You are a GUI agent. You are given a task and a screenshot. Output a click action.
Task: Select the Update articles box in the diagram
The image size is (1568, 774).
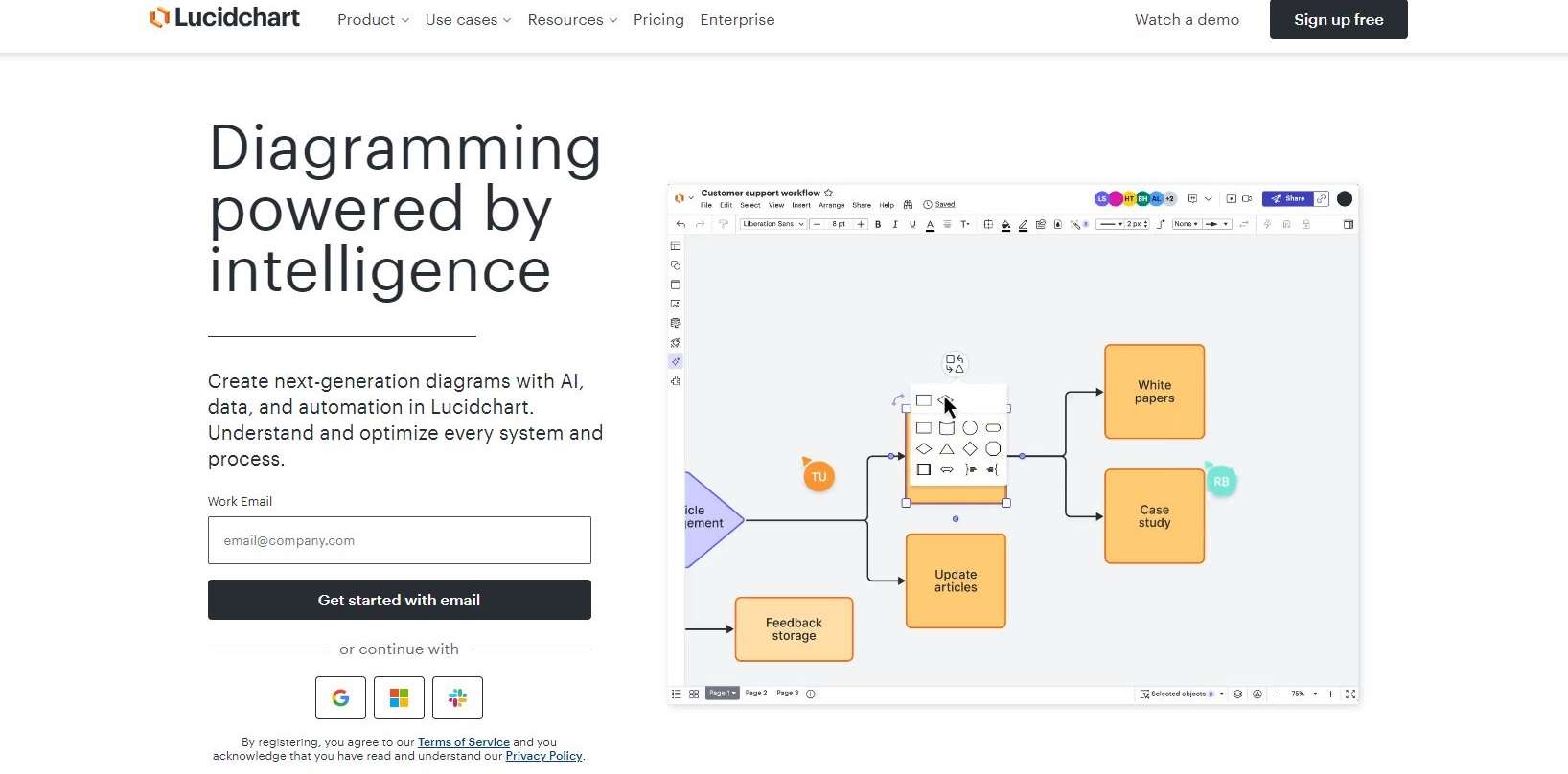[956, 581]
